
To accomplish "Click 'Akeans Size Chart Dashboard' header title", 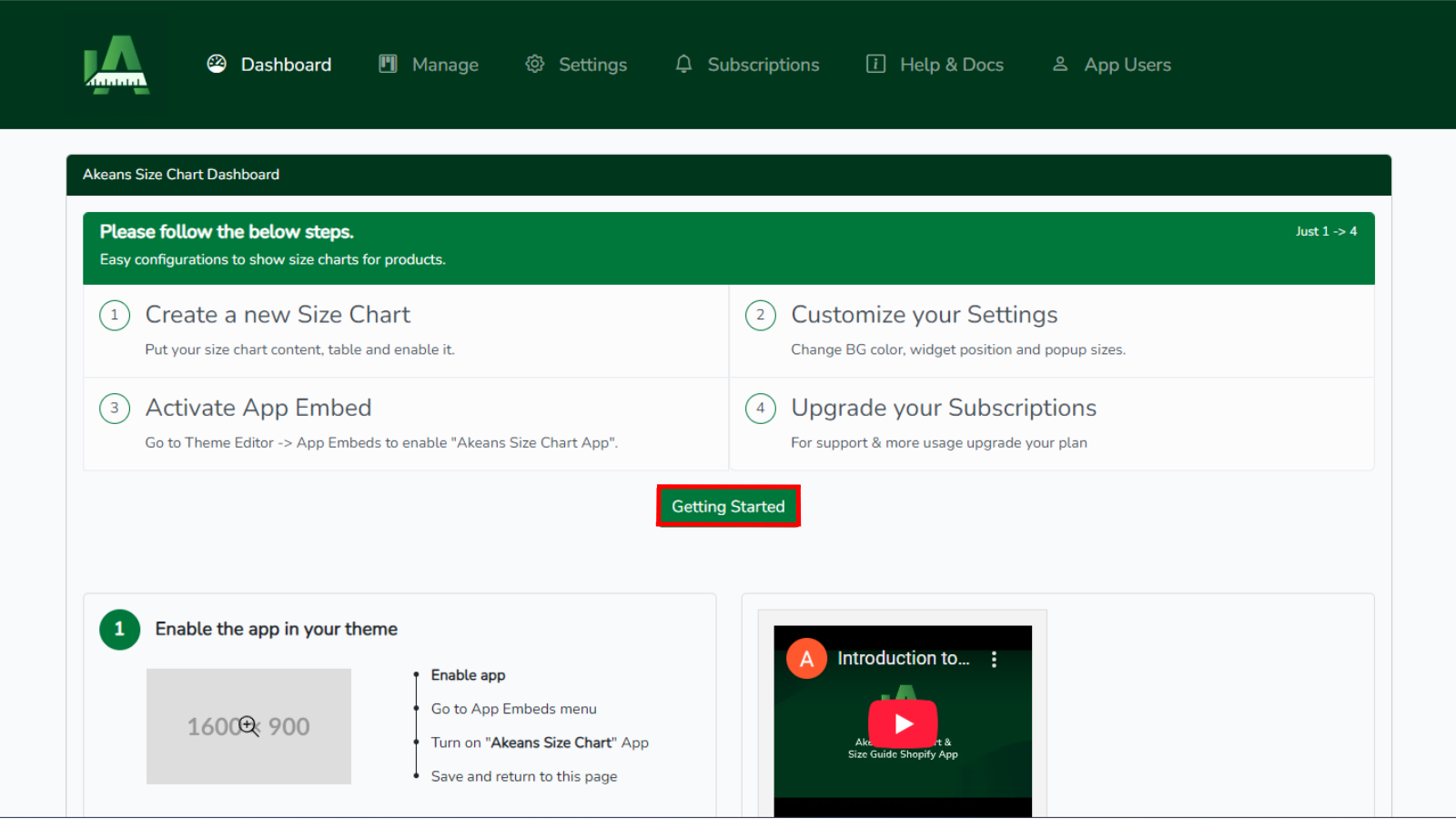I will (181, 175).
